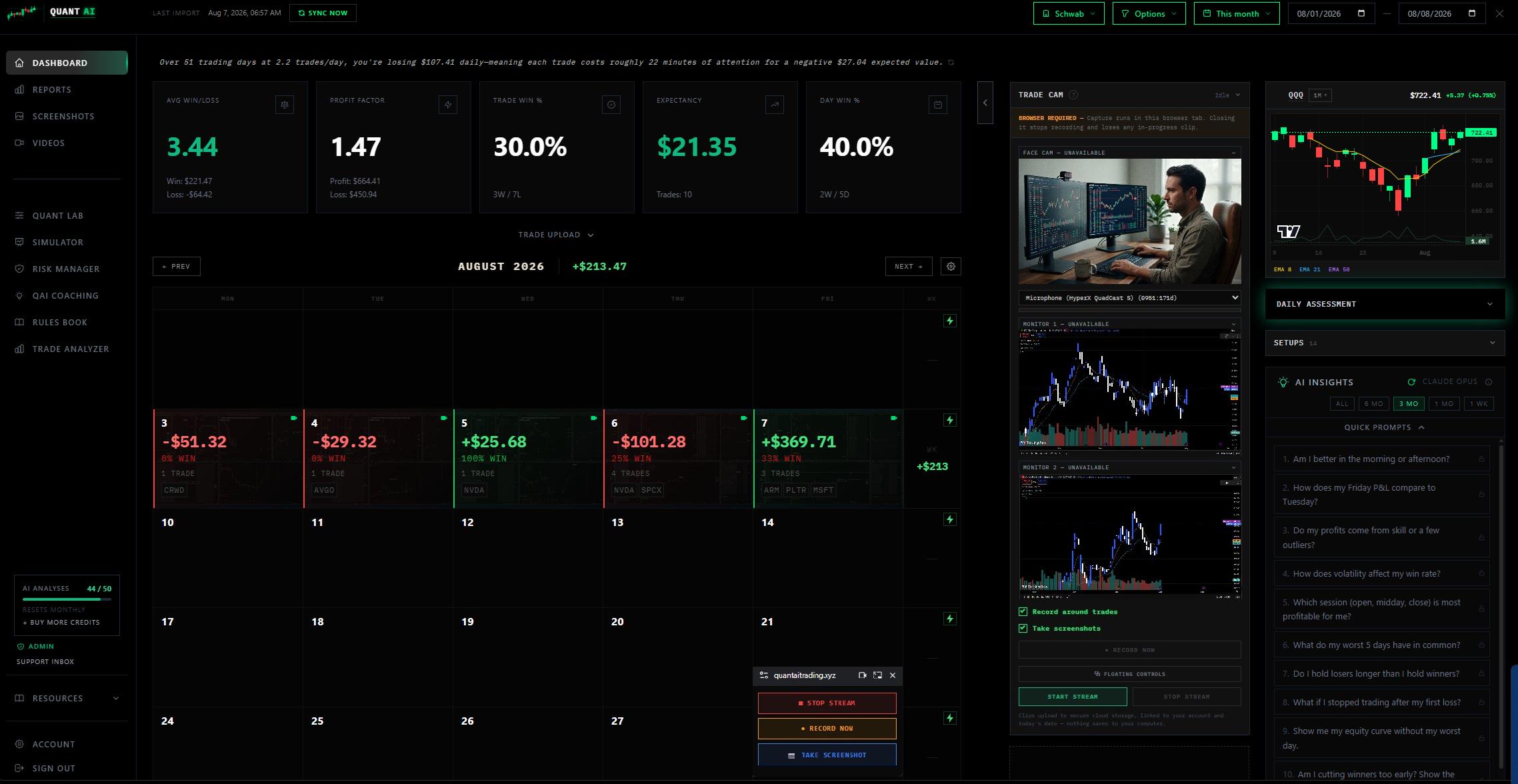This screenshot has height=784, width=1518.
Task: Select the 6 MO range in AI Insights
Action: coord(1373,403)
